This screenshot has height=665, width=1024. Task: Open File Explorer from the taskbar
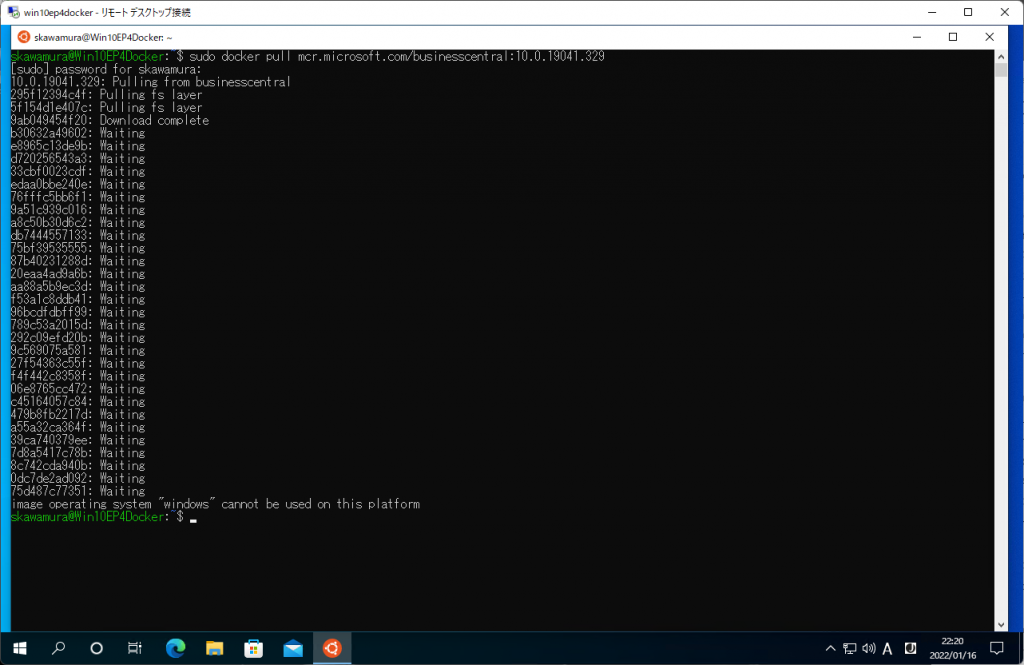[x=214, y=648]
